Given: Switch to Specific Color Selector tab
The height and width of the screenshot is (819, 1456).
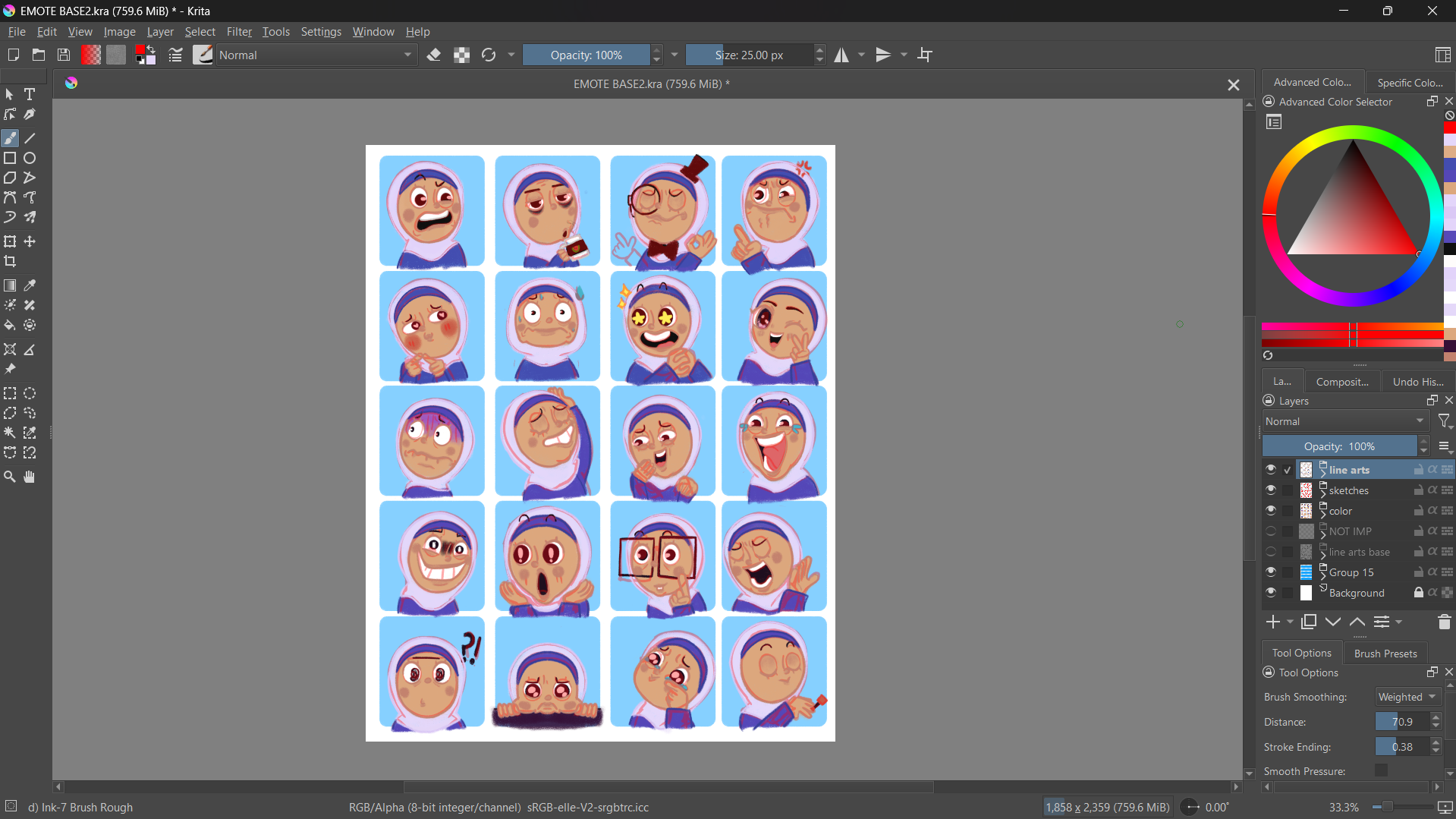Looking at the screenshot, I should point(1410,82).
